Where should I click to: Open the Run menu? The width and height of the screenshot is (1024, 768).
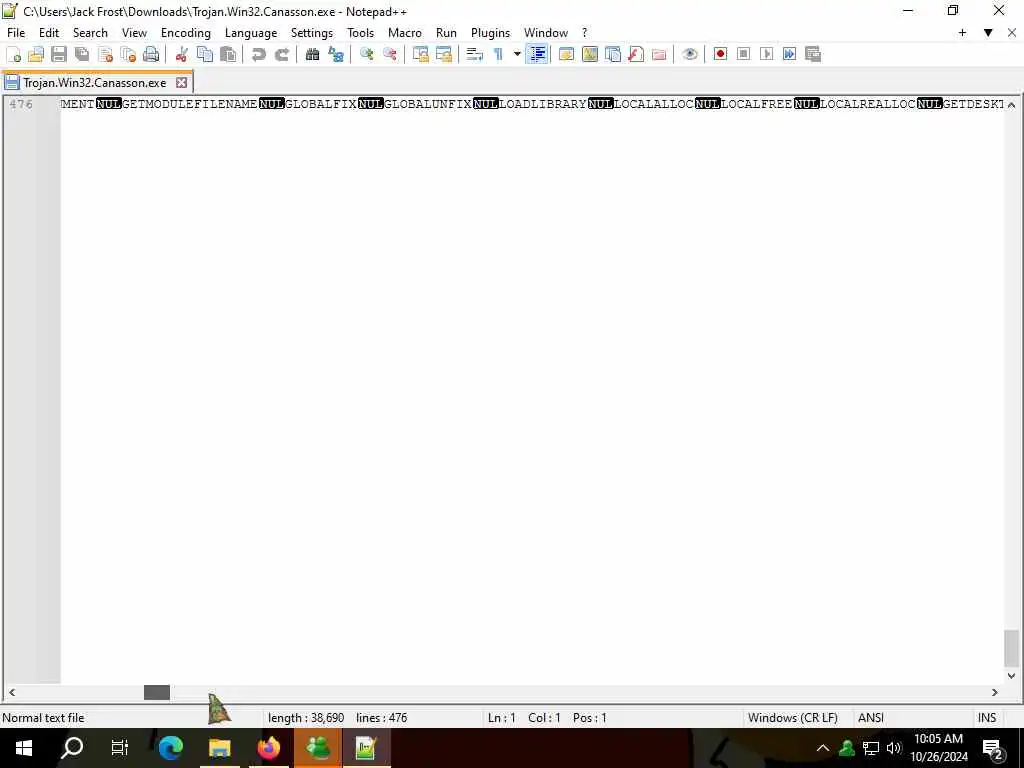point(446,33)
